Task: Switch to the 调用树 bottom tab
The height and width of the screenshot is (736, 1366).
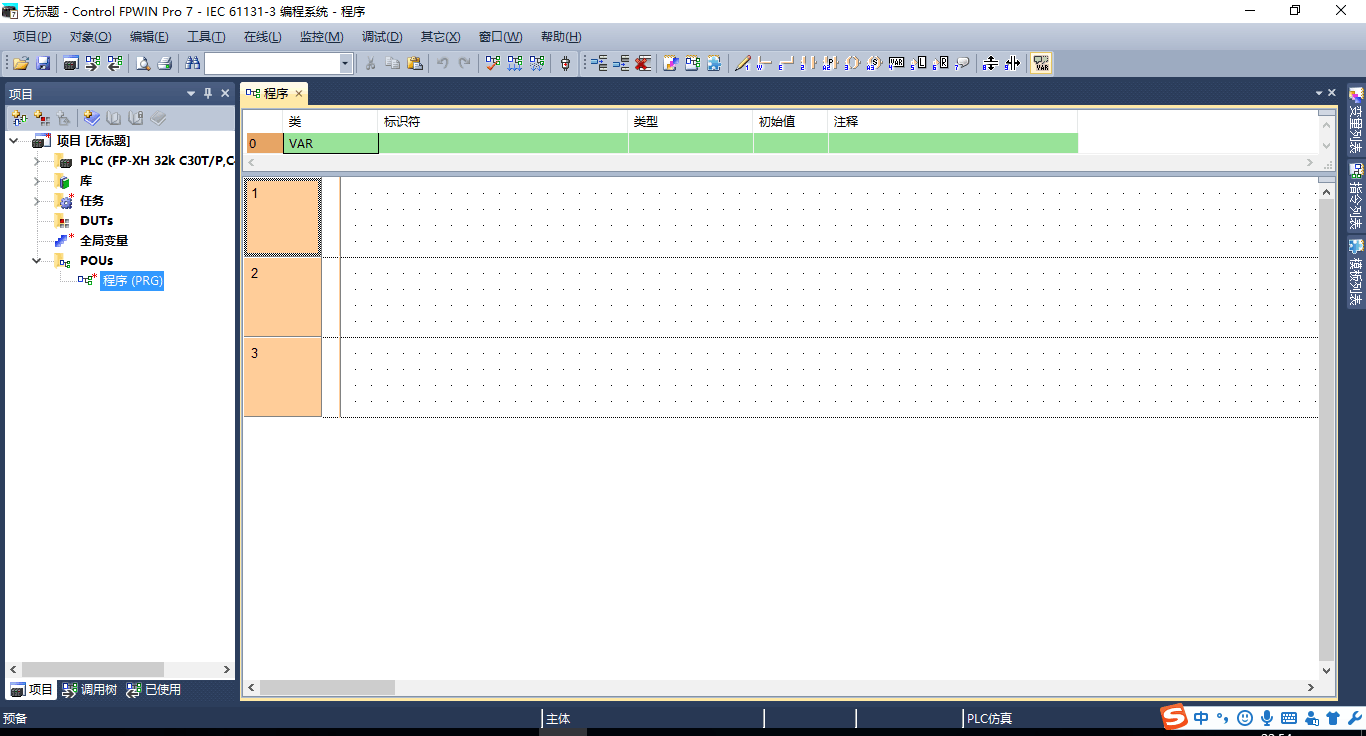Action: click(x=89, y=690)
